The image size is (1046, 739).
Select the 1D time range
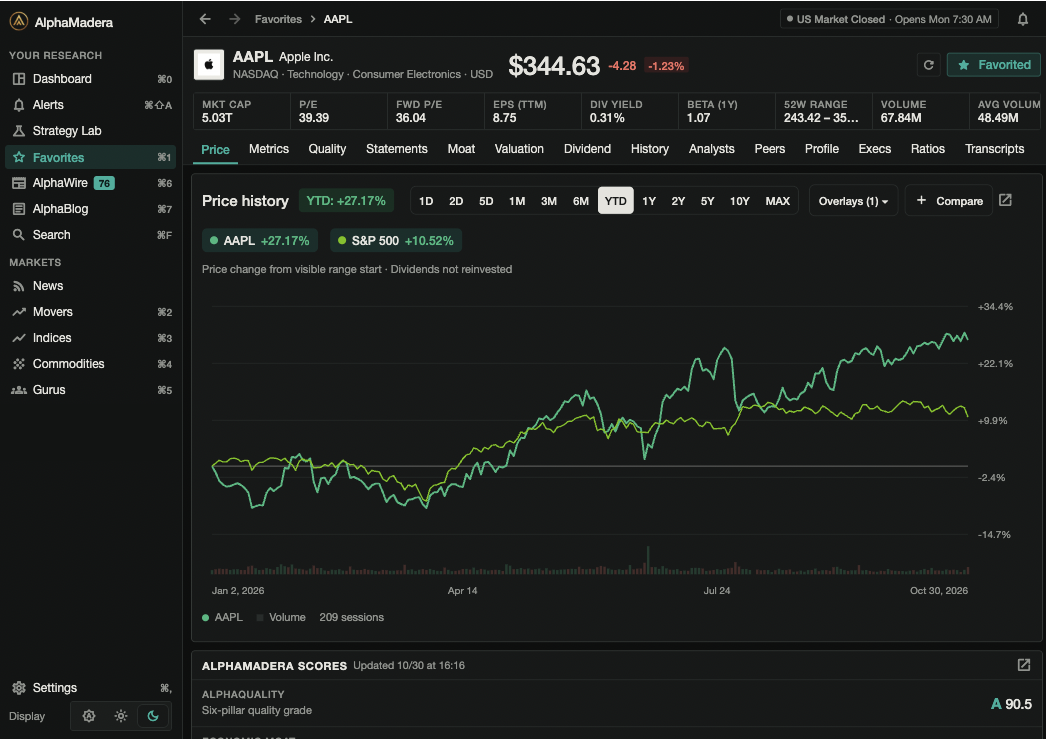(x=426, y=201)
